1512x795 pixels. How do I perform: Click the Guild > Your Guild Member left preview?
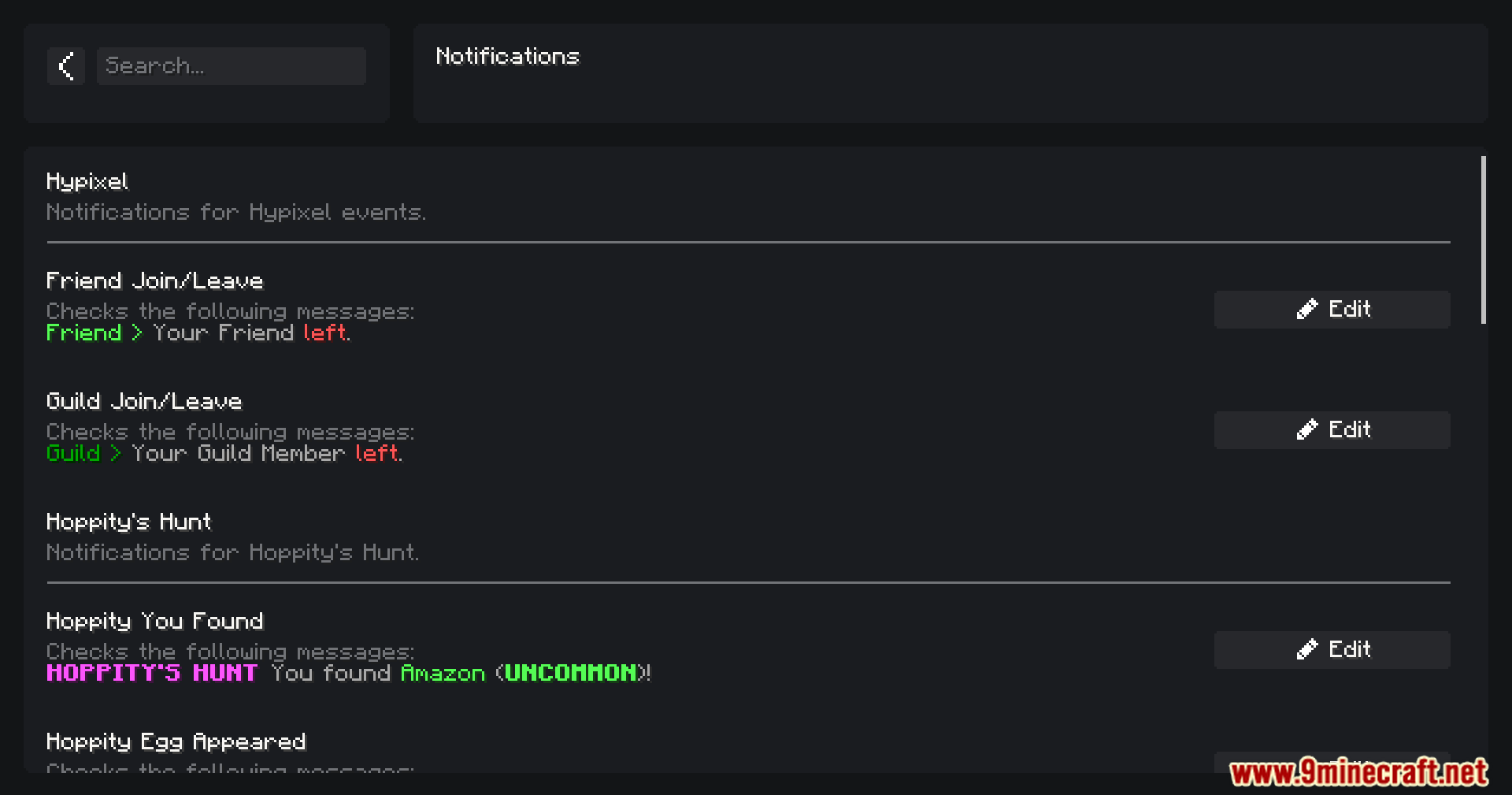point(224,454)
